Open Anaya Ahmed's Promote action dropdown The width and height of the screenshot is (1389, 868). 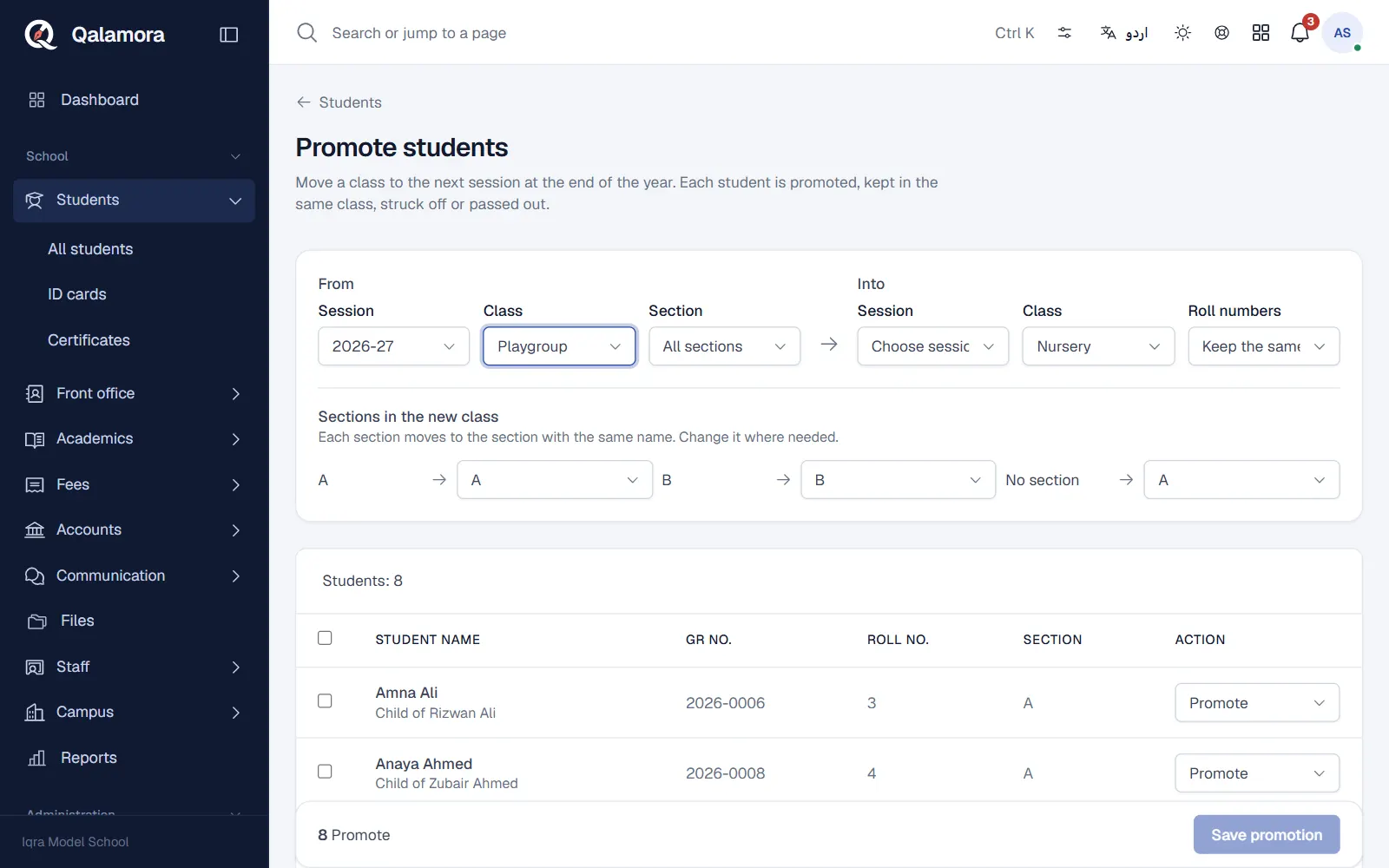(x=1257, y=773)
